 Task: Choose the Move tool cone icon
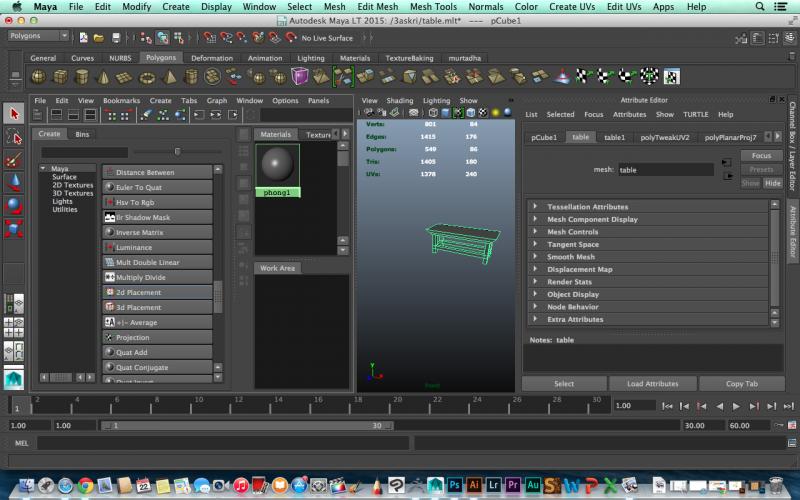(14, 183)
